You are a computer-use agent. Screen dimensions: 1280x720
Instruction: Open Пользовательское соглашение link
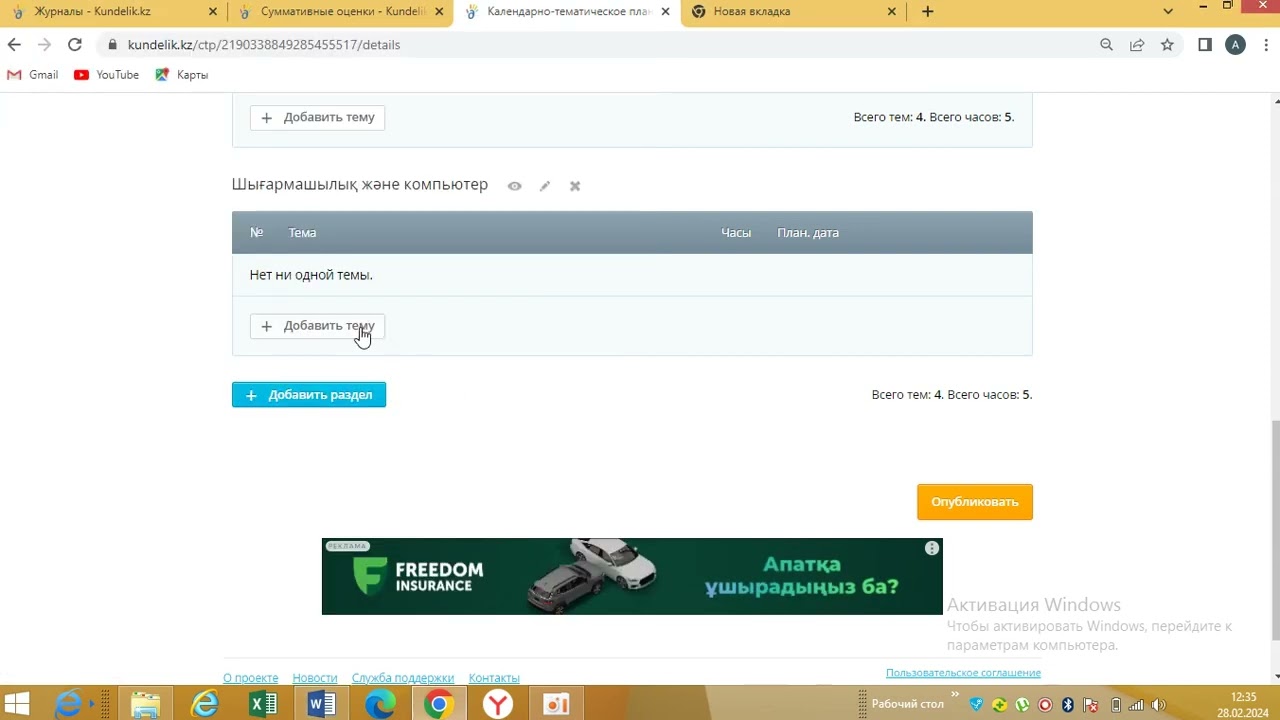(963, 673)
